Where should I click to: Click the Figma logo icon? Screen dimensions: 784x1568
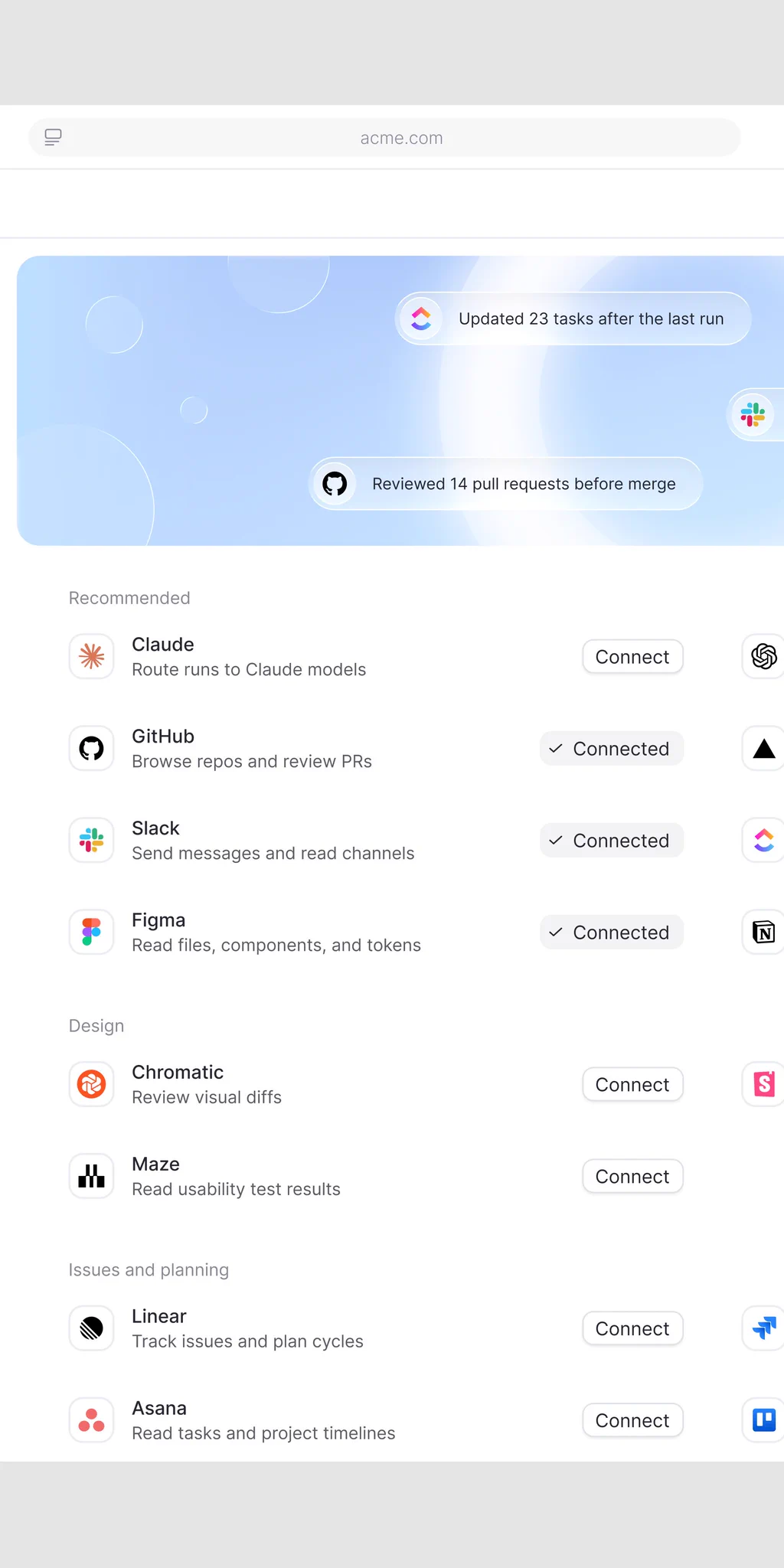(92, 932)
